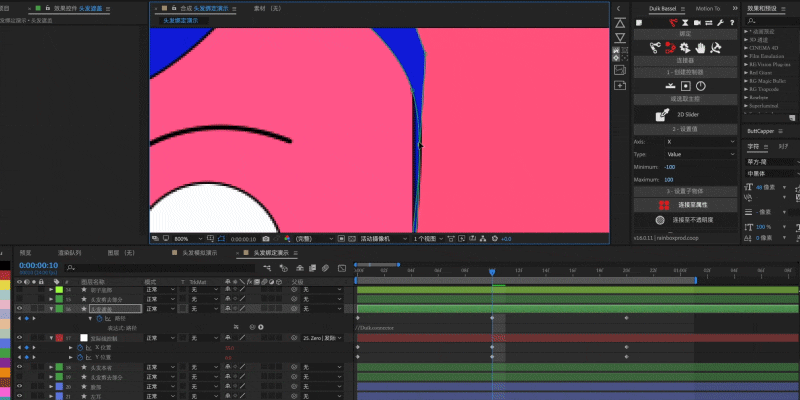Click the blue current time indicator marker
This screenshot has height=400, width=800.
click(x=492, y=272)
